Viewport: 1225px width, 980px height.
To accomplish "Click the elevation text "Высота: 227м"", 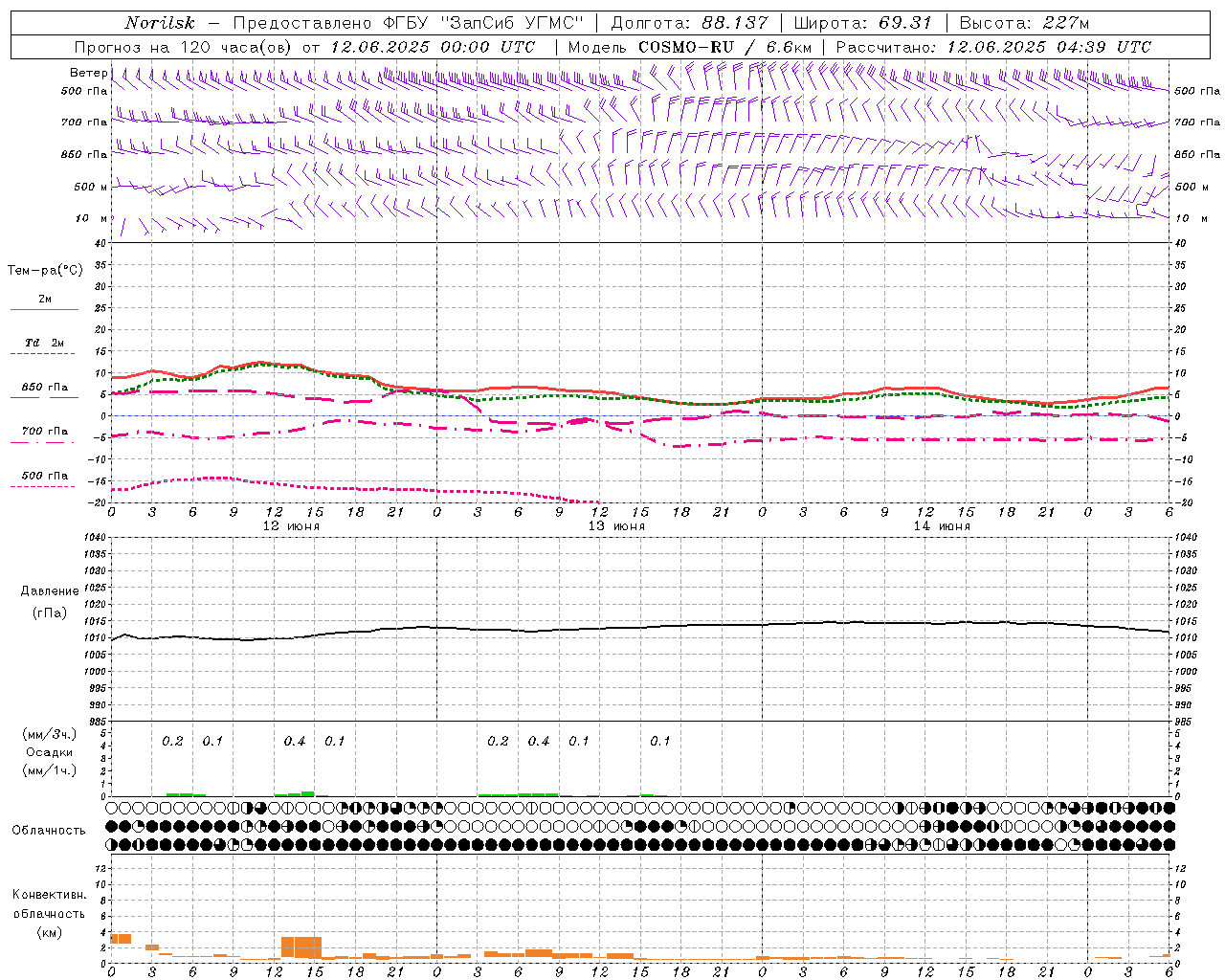I will [x=1024, y=23].
